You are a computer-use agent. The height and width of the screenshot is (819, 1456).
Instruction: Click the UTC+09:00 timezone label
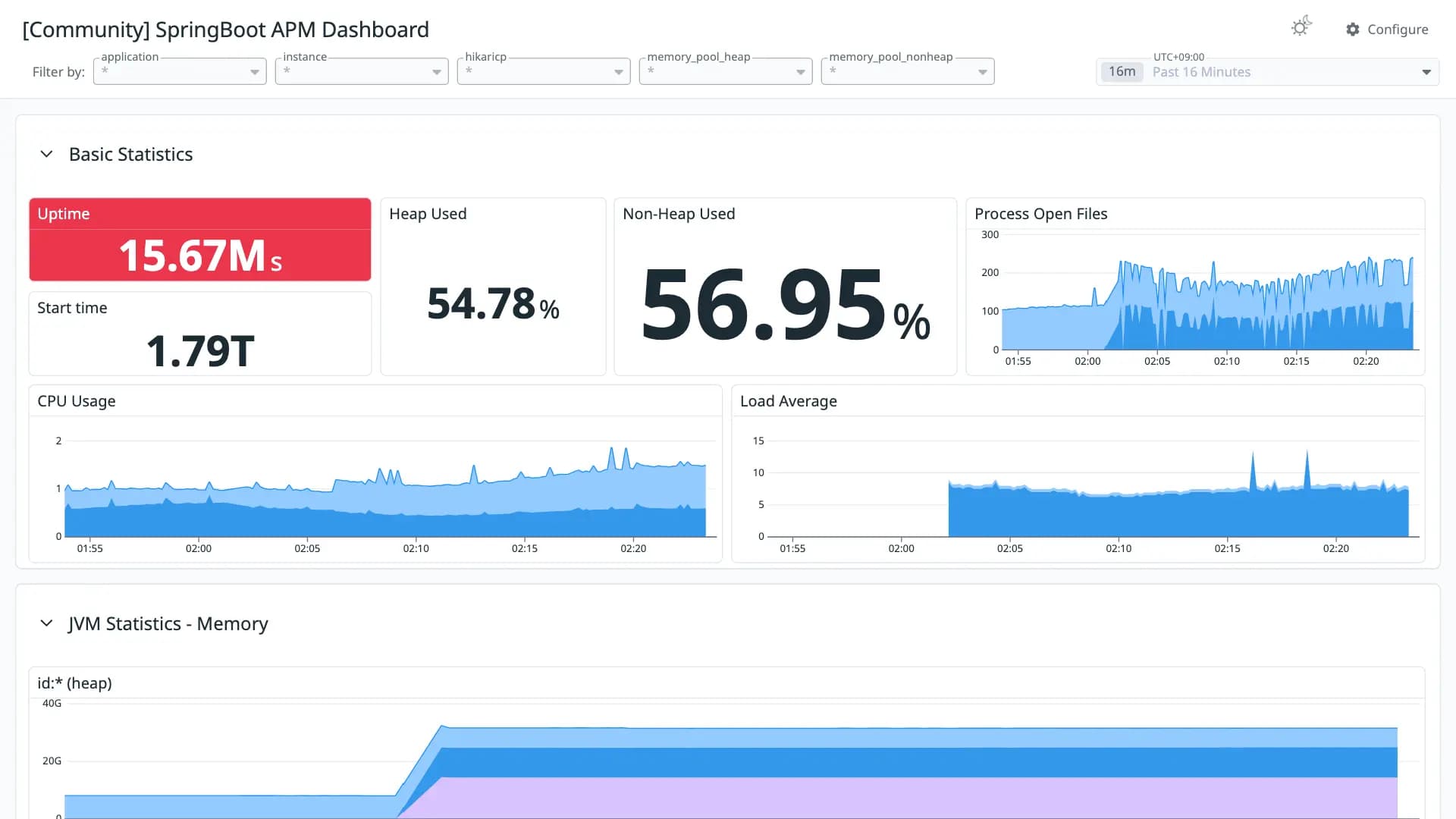1178,57
